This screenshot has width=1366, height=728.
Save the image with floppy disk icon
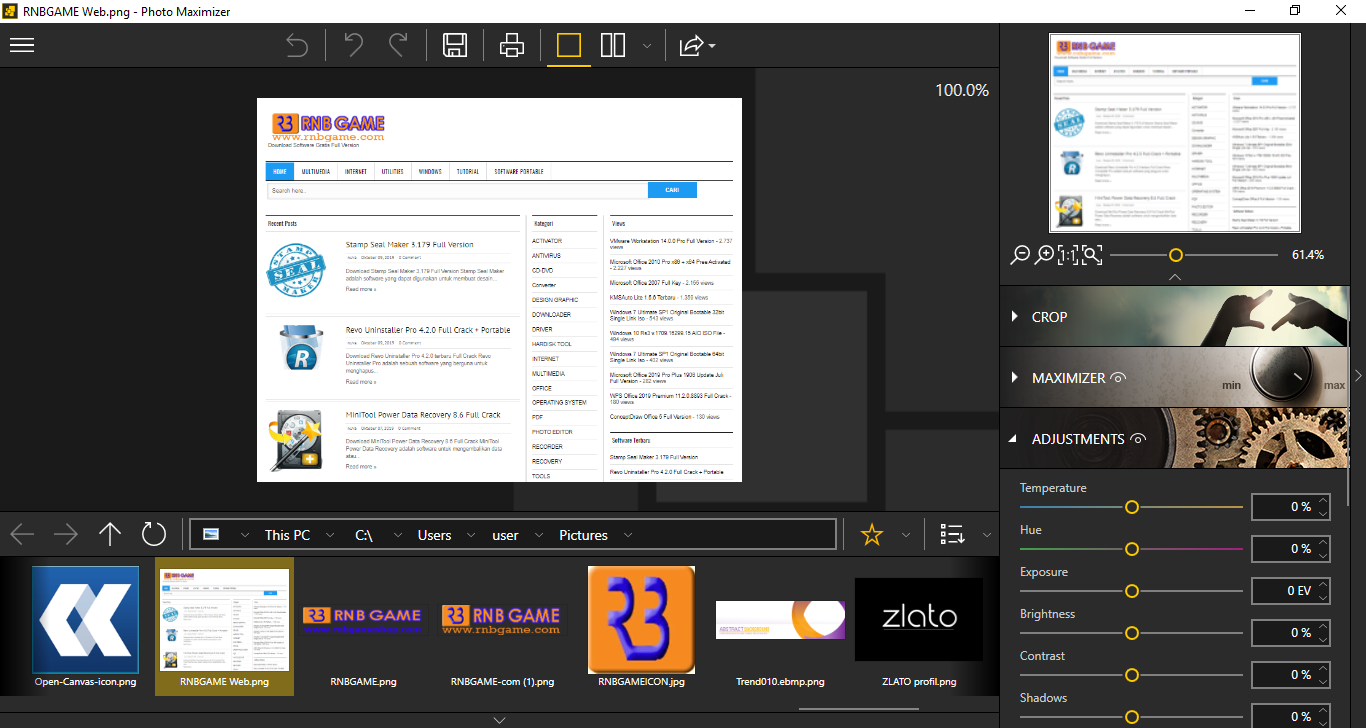455,45
